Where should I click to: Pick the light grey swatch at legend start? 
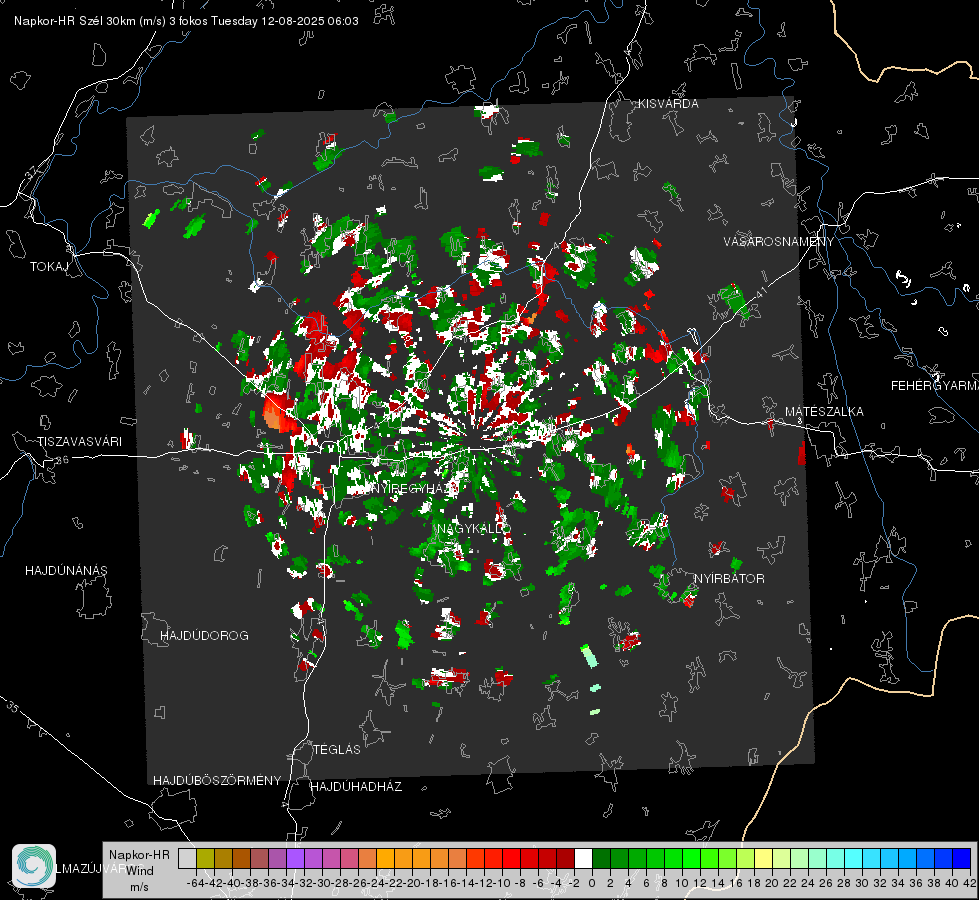187,858
